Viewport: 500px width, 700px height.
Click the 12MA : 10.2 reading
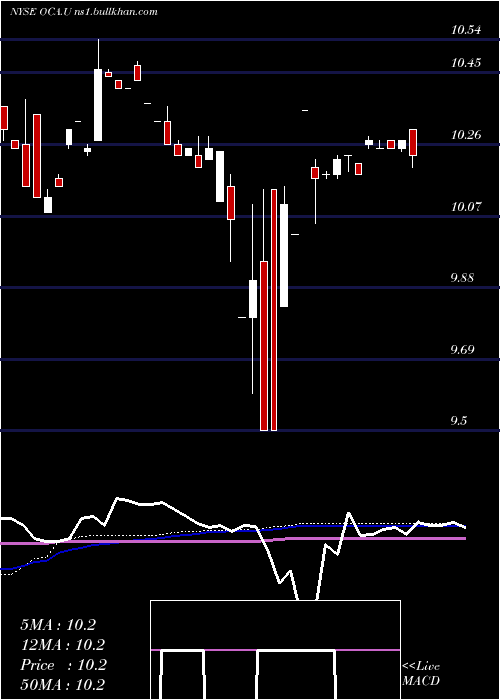[62, 645]
